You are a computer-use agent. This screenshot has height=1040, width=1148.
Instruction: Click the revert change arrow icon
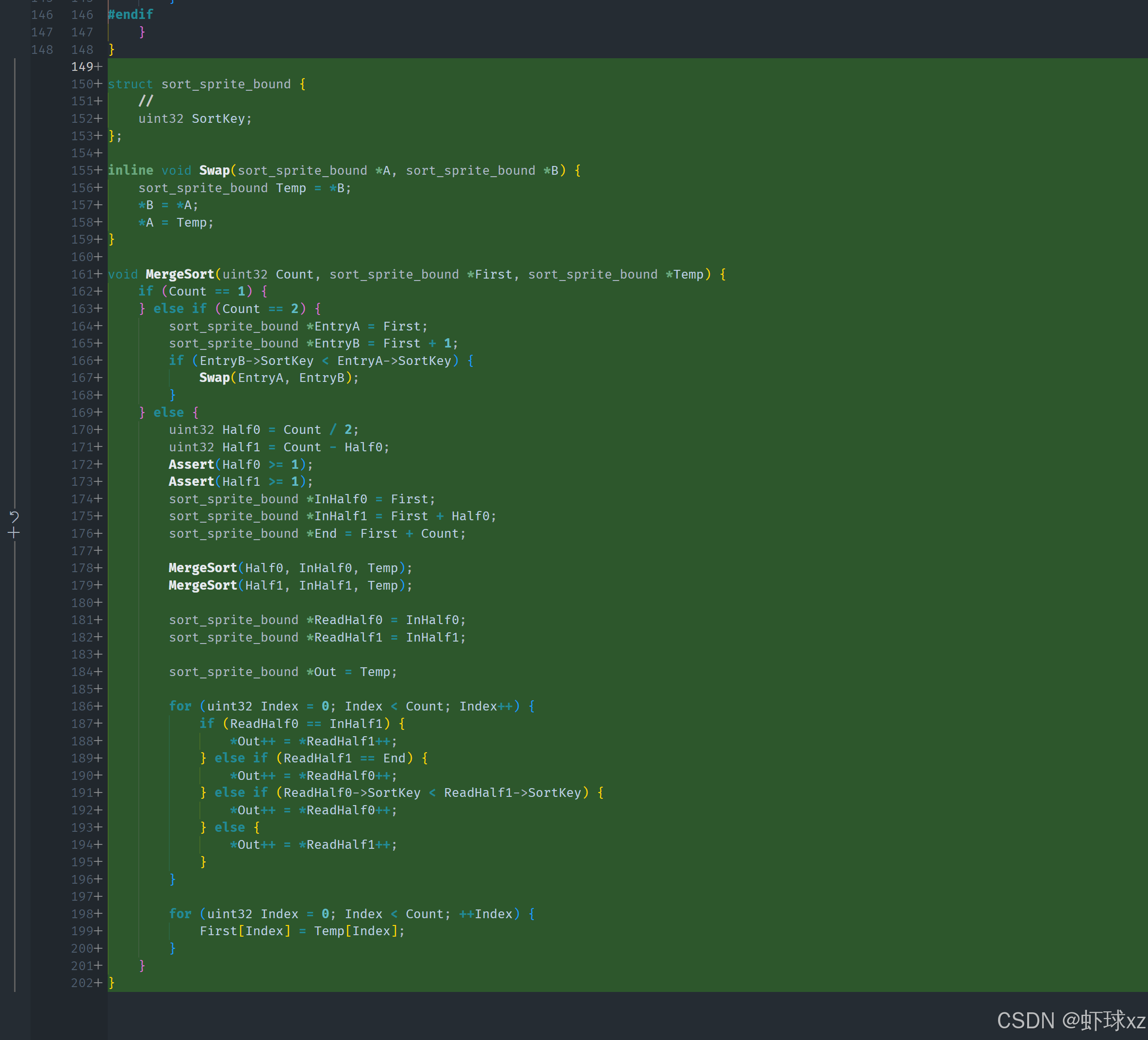coord(14,516)
